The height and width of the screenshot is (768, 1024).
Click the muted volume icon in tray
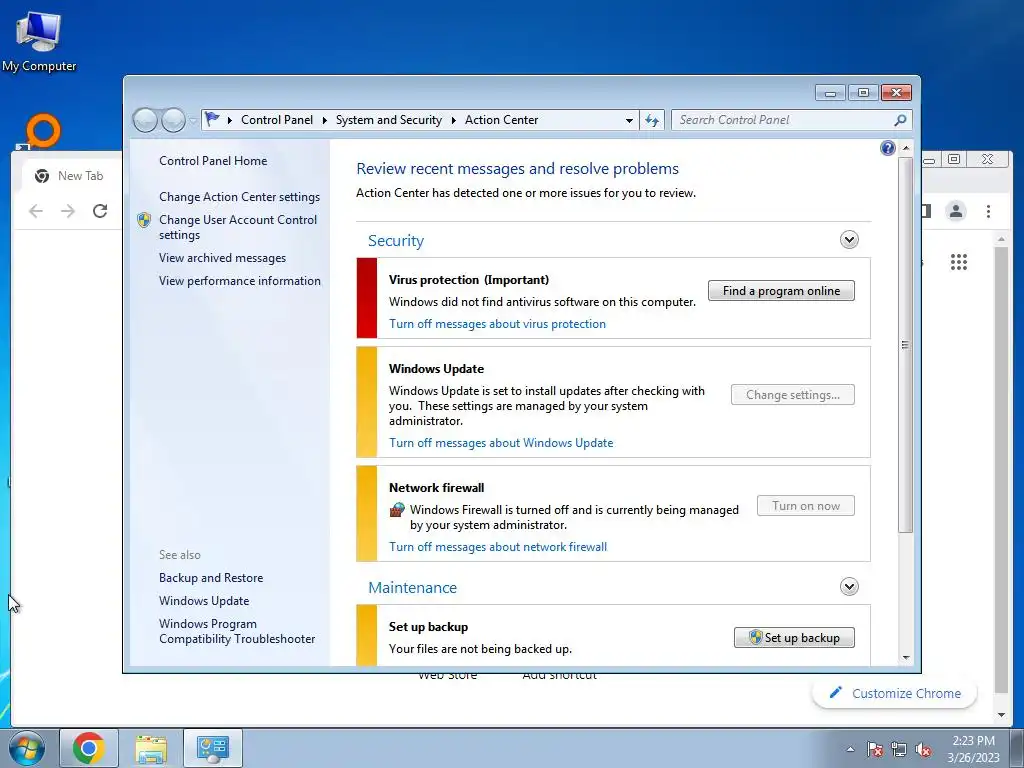point(923,749)
